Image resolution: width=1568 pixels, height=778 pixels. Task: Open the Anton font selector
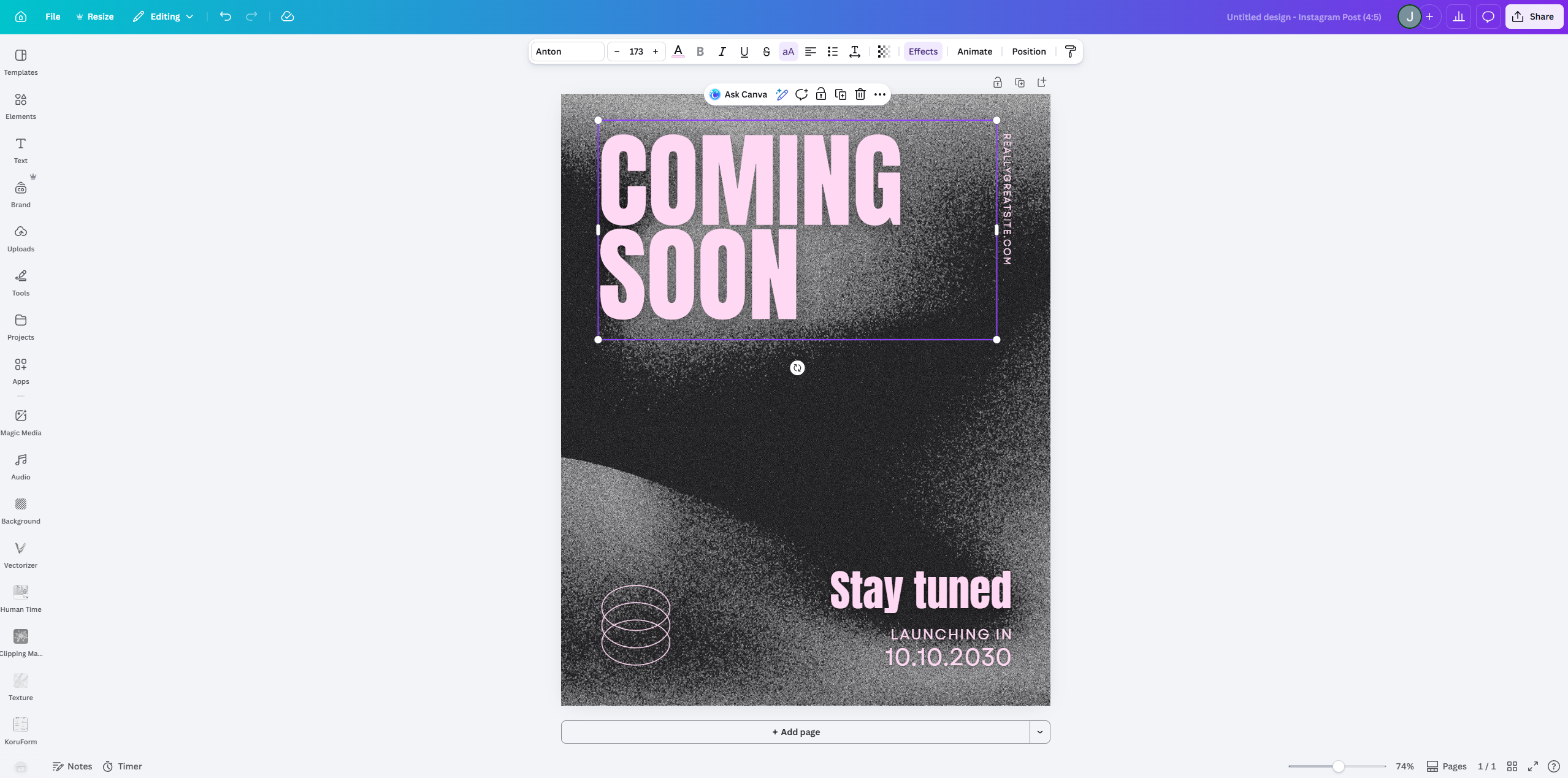567,51
